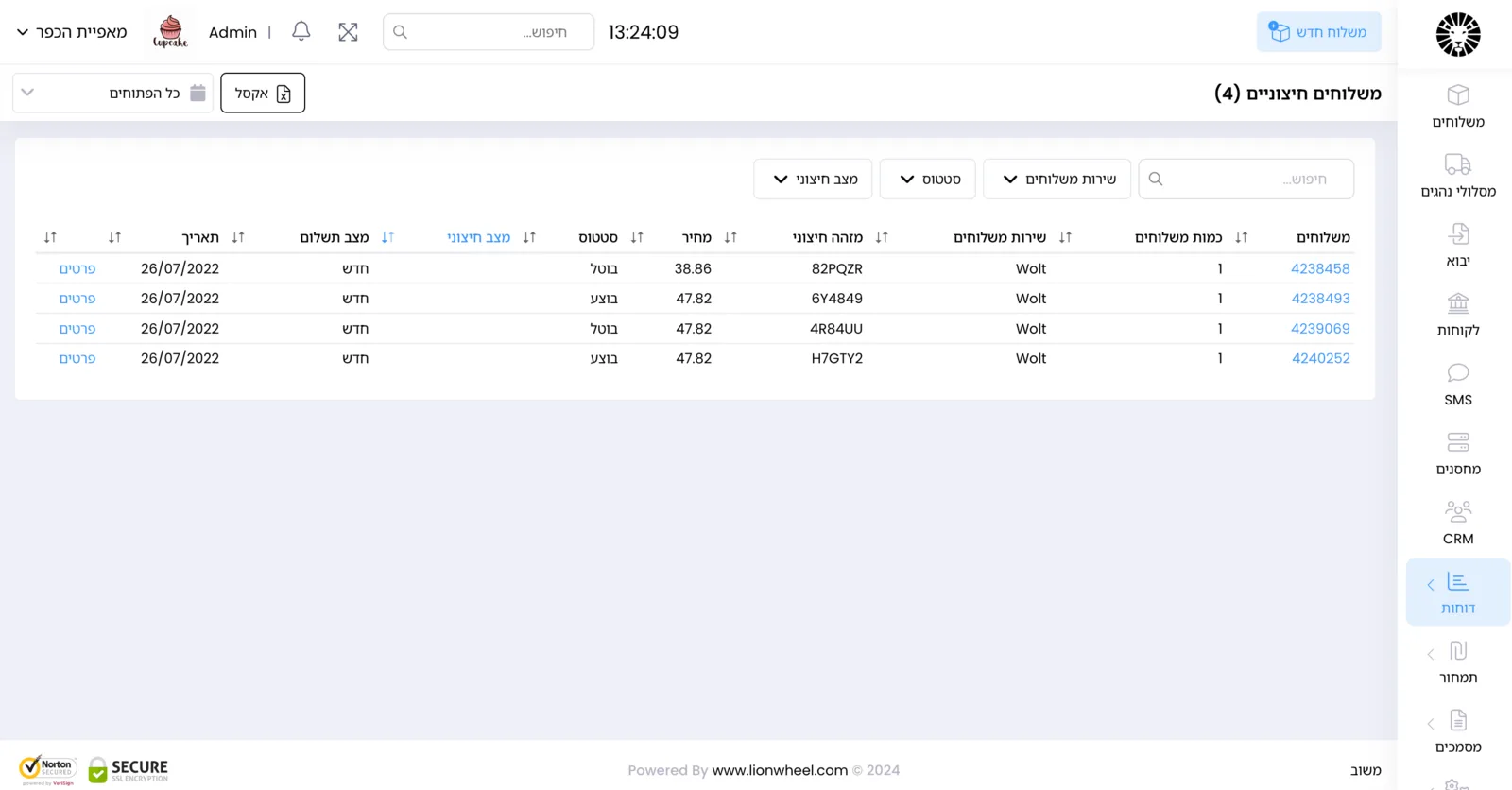Open delivery 4239069 link
The image size is (1512, 790).
coord(1320,329)
